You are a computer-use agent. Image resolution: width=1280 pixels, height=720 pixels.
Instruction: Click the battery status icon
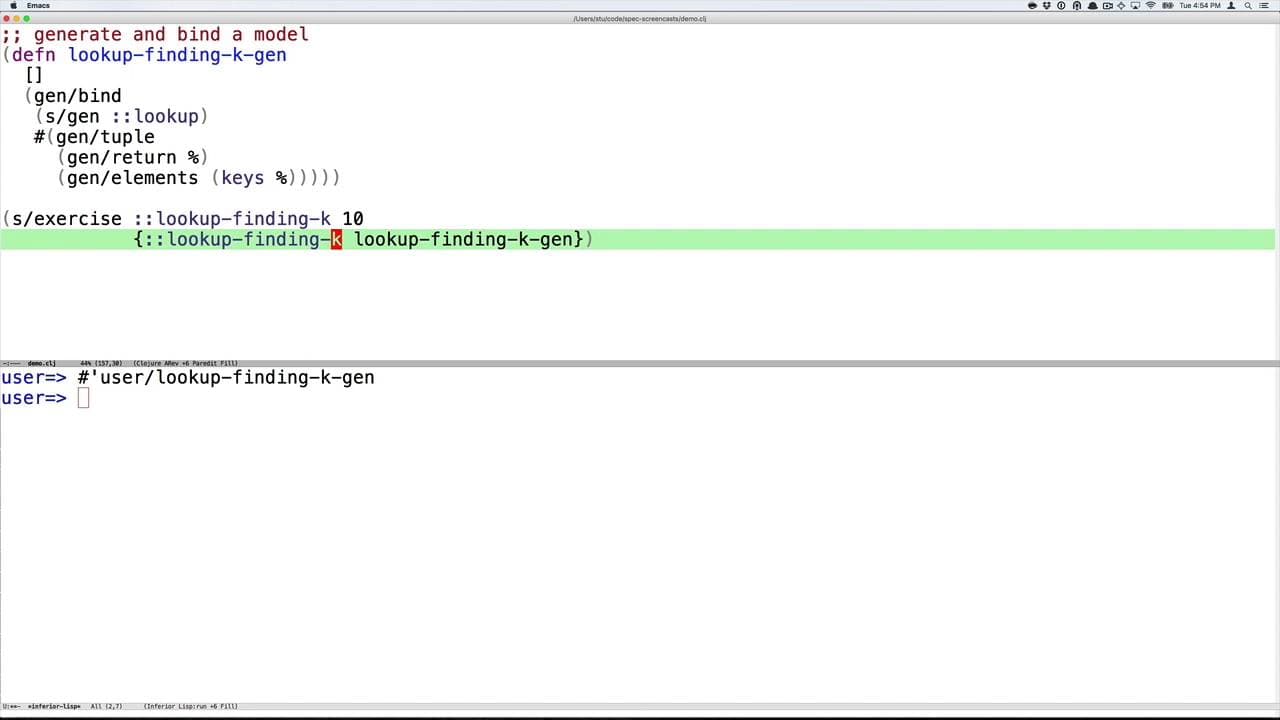(1168, 5)
